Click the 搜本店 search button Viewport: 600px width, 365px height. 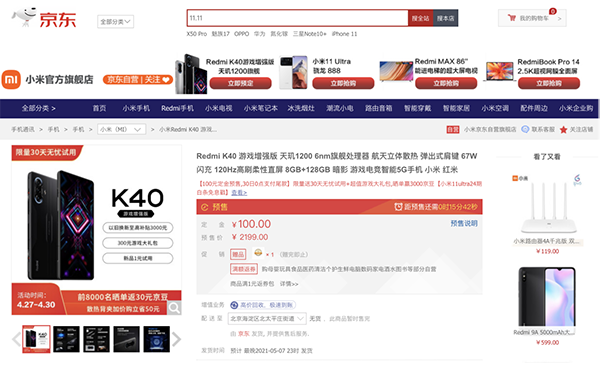[x=445, y=18]
